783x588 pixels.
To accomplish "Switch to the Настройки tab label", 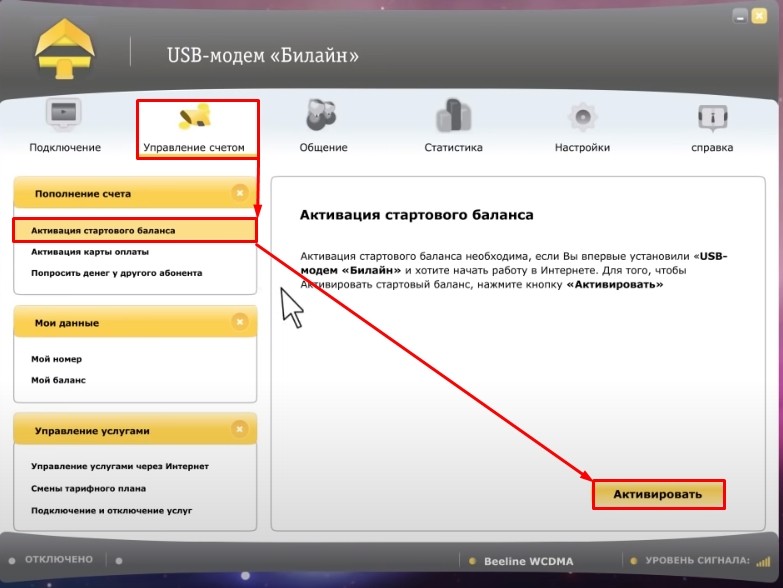I will coord(582,147).
